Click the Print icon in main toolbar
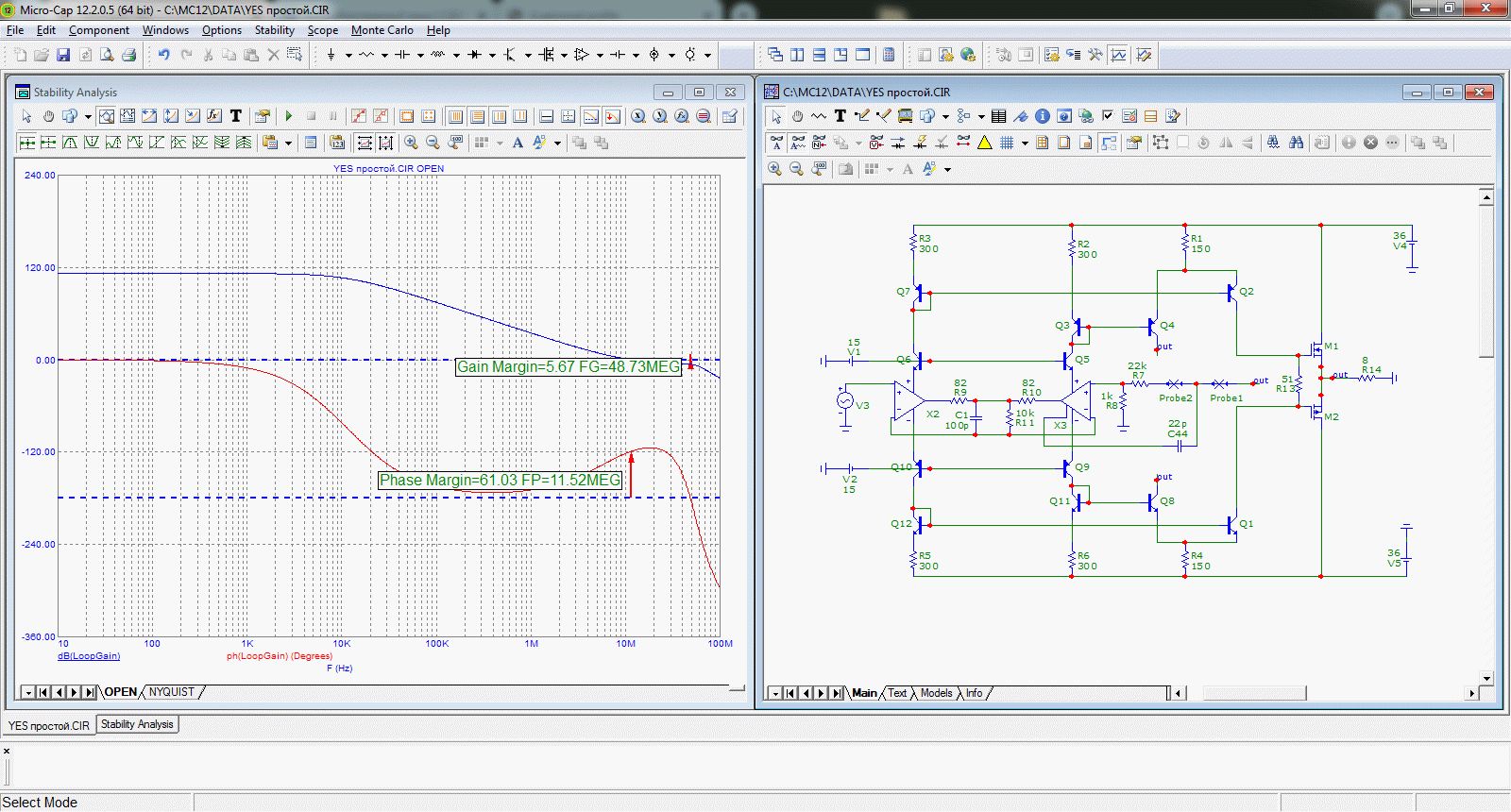The image size is (1511, 812). pos(128,55)
